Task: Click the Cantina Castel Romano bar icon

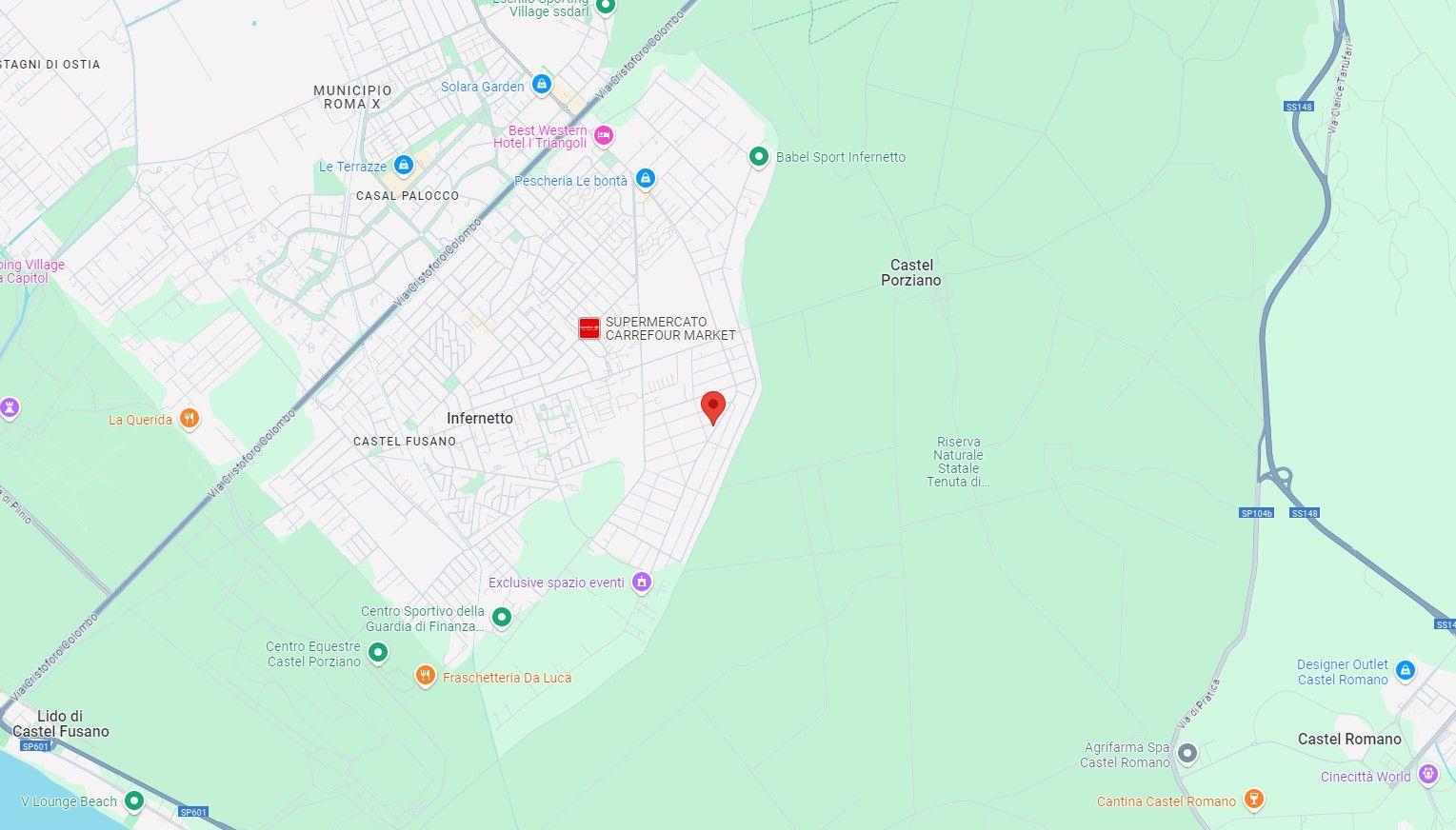Action: tap(1254, 800)
